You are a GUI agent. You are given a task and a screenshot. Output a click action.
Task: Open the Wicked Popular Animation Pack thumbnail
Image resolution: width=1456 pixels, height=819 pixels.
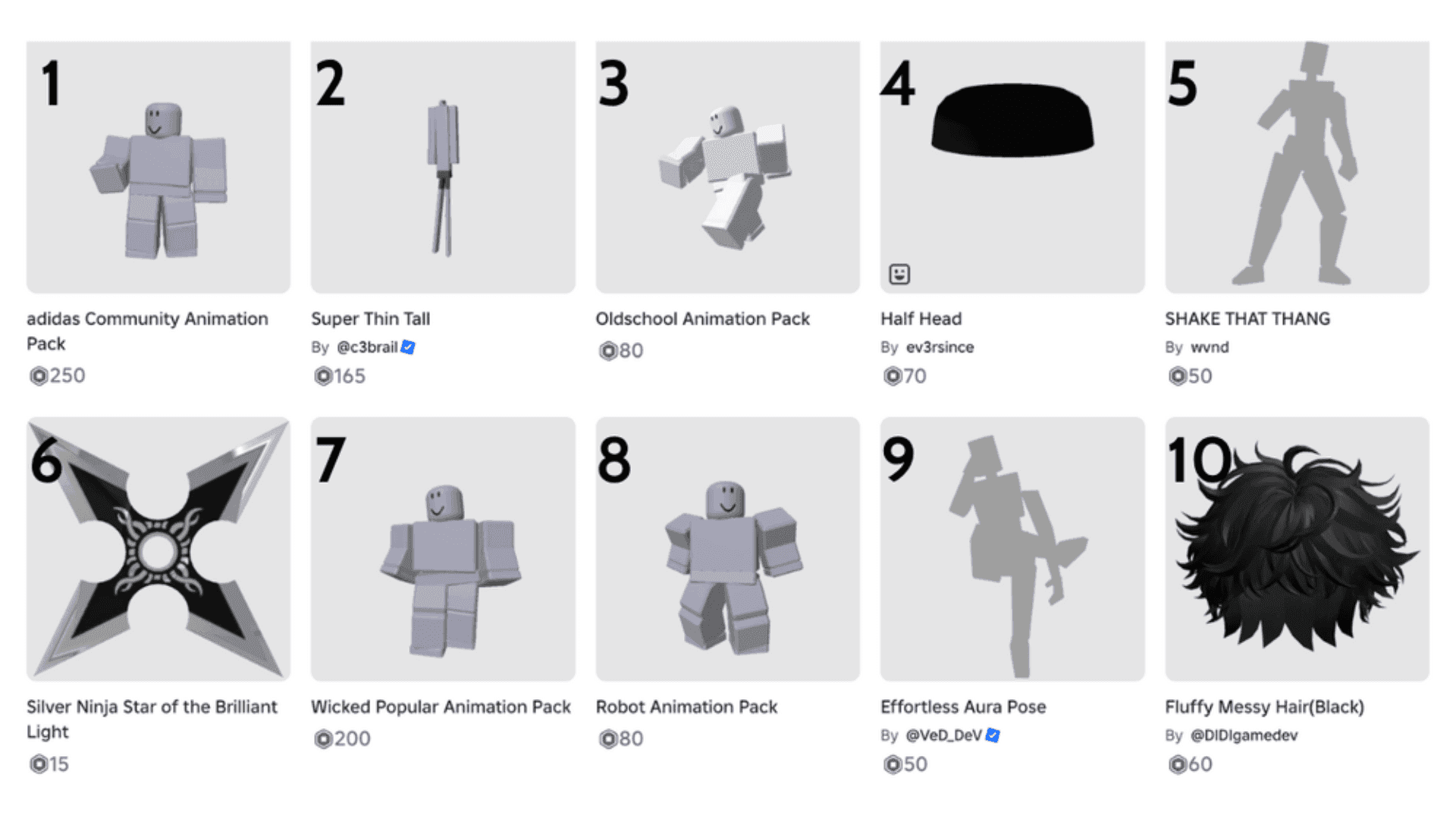click(x=443, y=549)
